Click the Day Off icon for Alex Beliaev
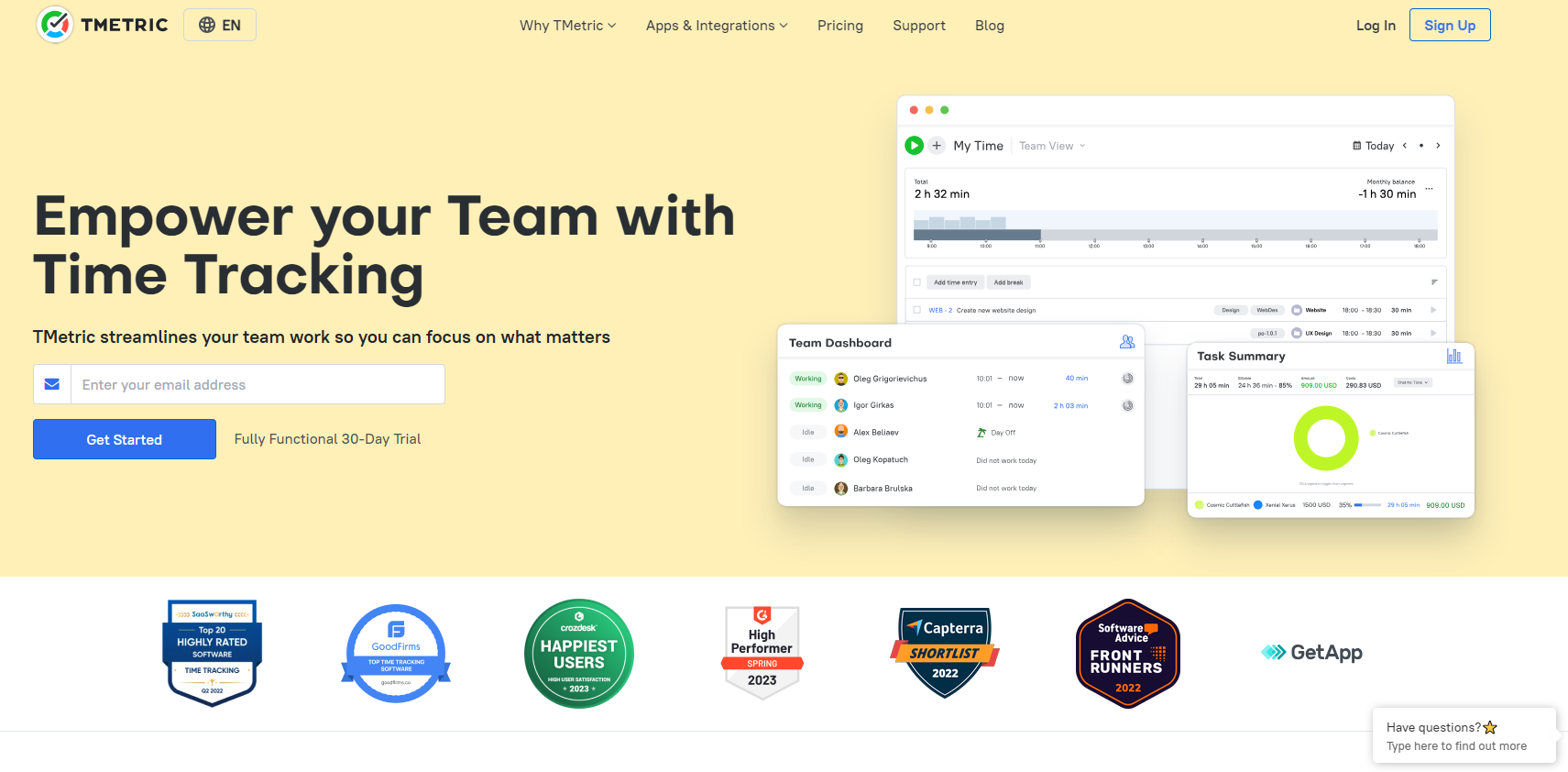Viewport: 1568px width, 772px height. (981, 433)
